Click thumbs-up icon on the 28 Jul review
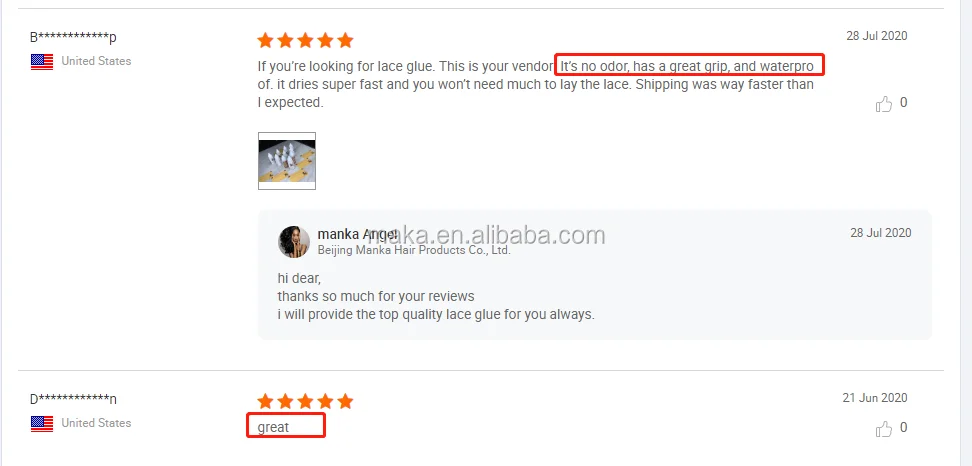Viewport: 972px width, 466px height. [x=884, y=103]
